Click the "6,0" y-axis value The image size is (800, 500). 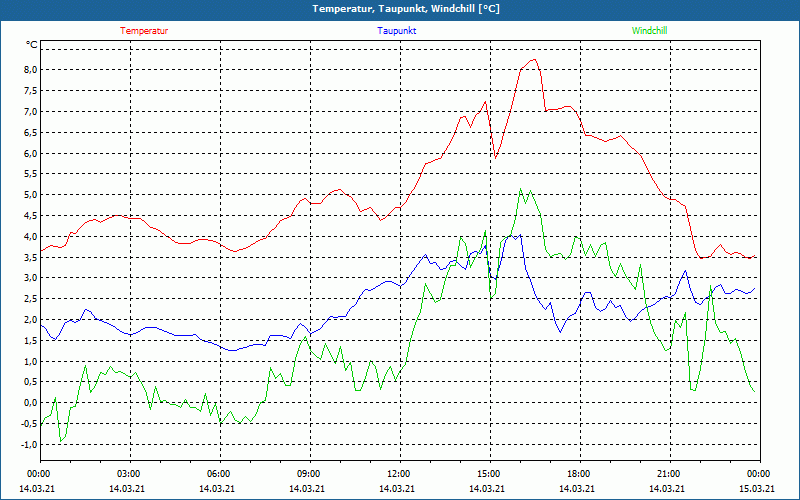click(x=32, y=154)
